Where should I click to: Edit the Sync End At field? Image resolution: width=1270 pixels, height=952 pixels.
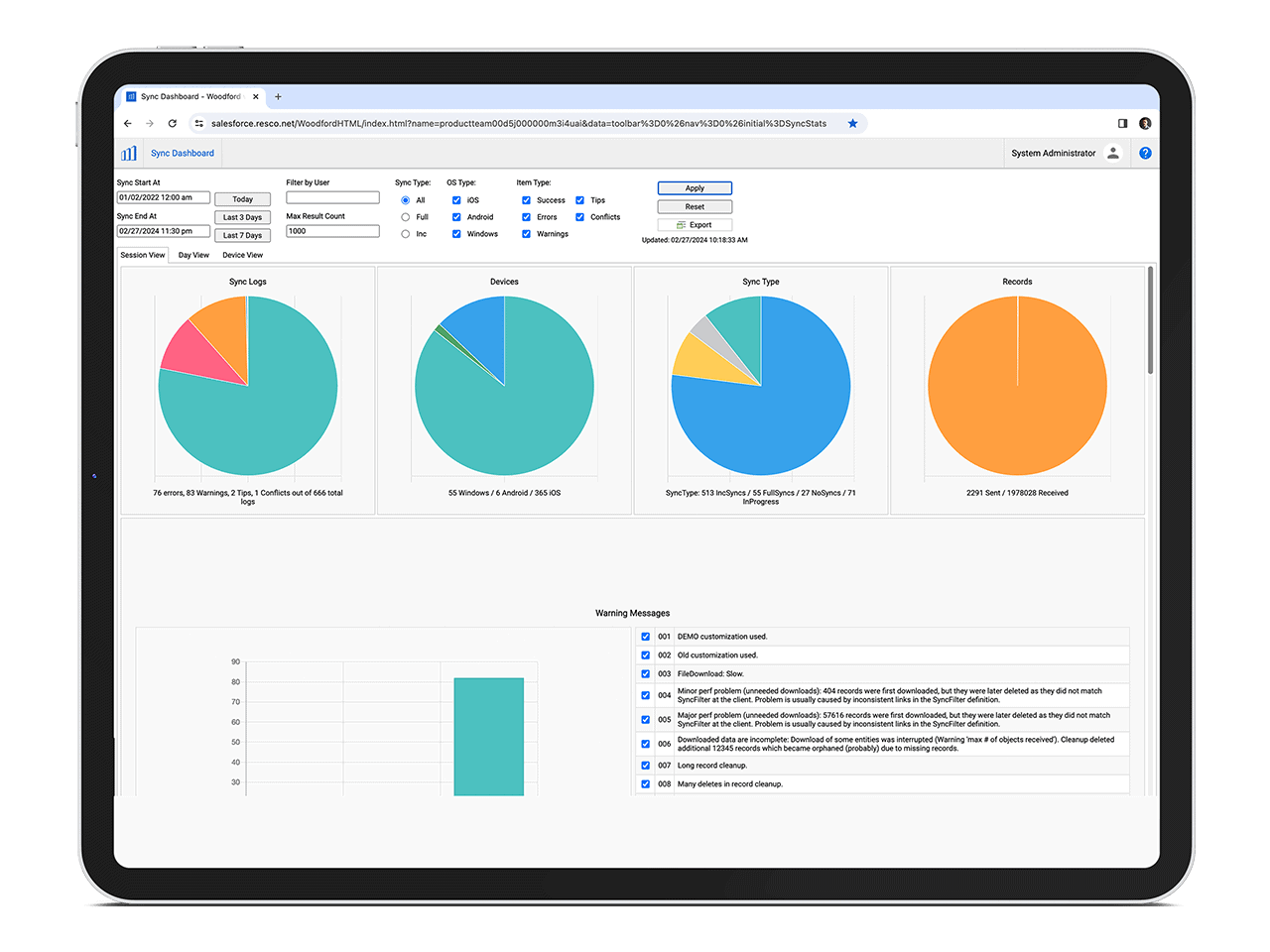(164, 231)
